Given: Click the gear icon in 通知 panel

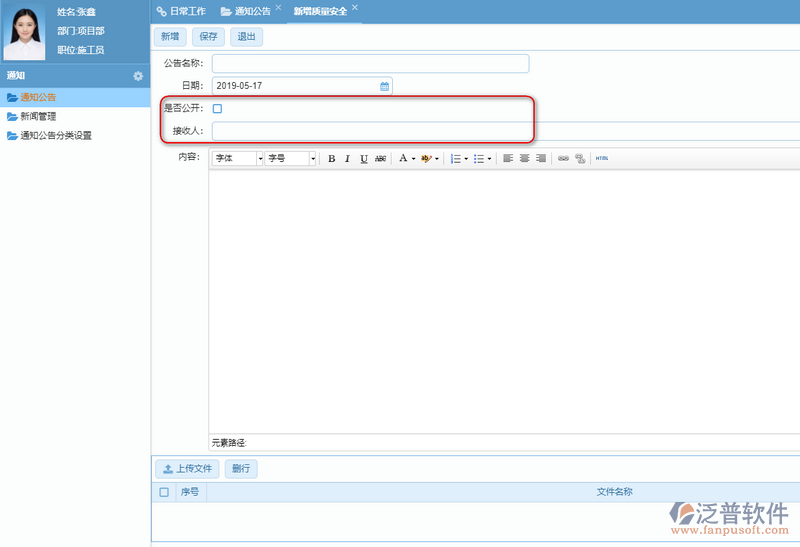Looking at the screenshot, I should (x=138, y=76).
